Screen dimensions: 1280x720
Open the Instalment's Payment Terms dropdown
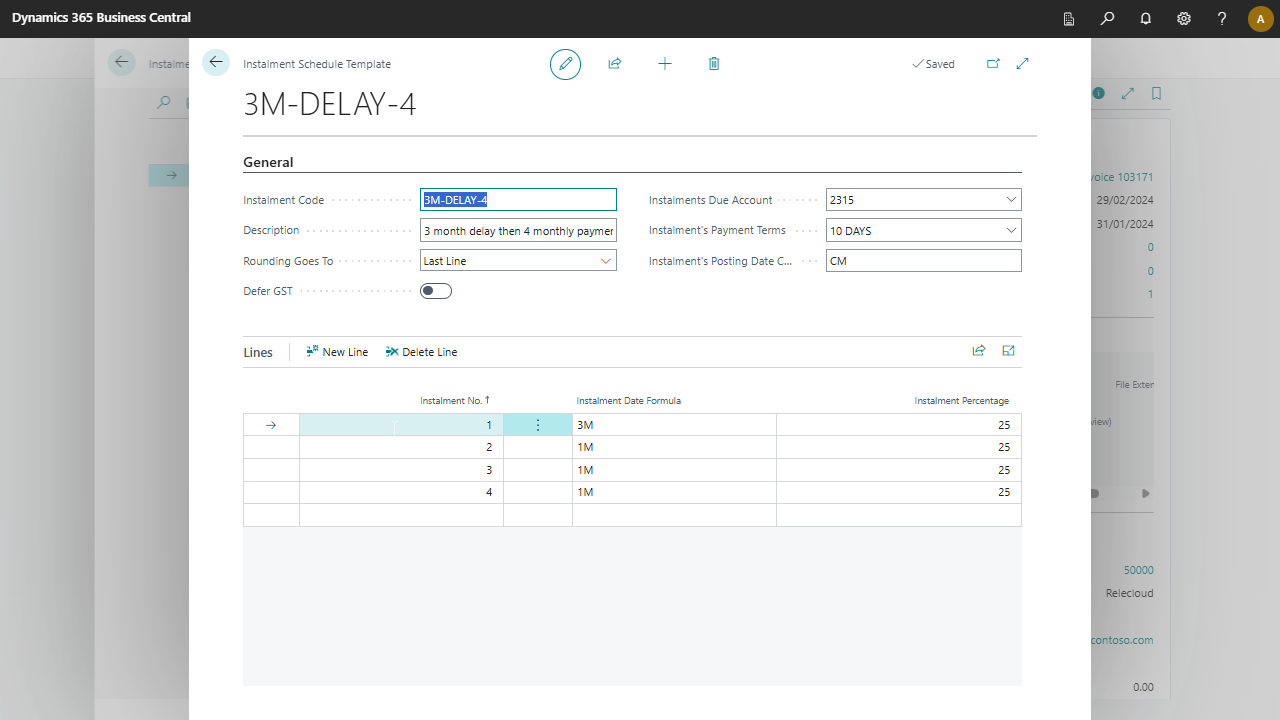coord(1010,230)
